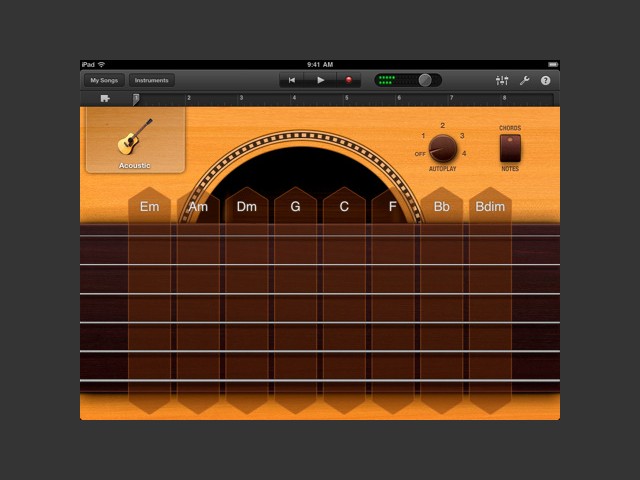Image resolution: width=640 pixels, height=480 pixels.
Task: Toggle the Chords/Notes switch
Action: point(510,148)
